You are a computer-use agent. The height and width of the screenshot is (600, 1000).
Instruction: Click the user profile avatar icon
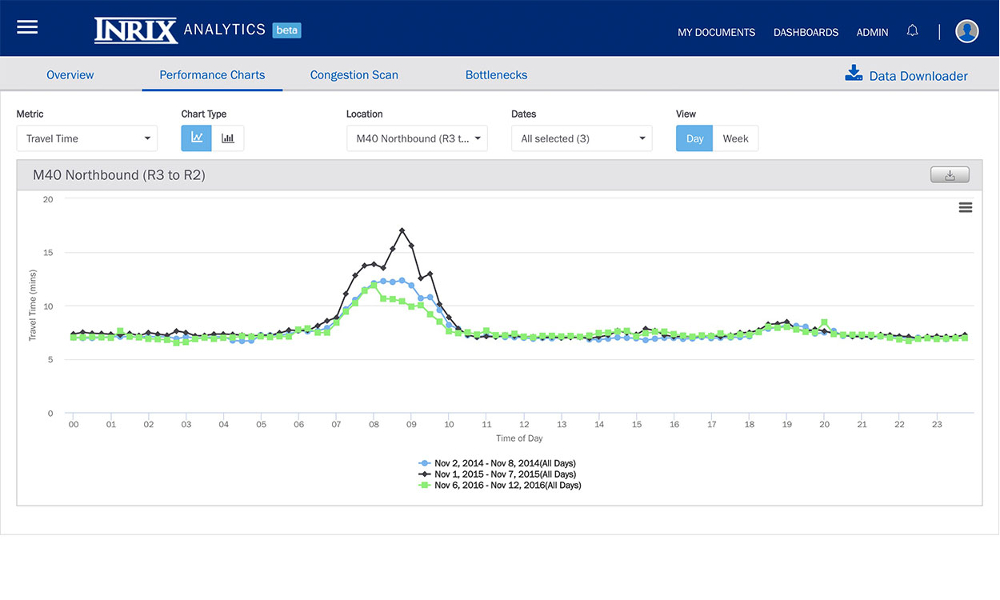click(x=966, y=30)
